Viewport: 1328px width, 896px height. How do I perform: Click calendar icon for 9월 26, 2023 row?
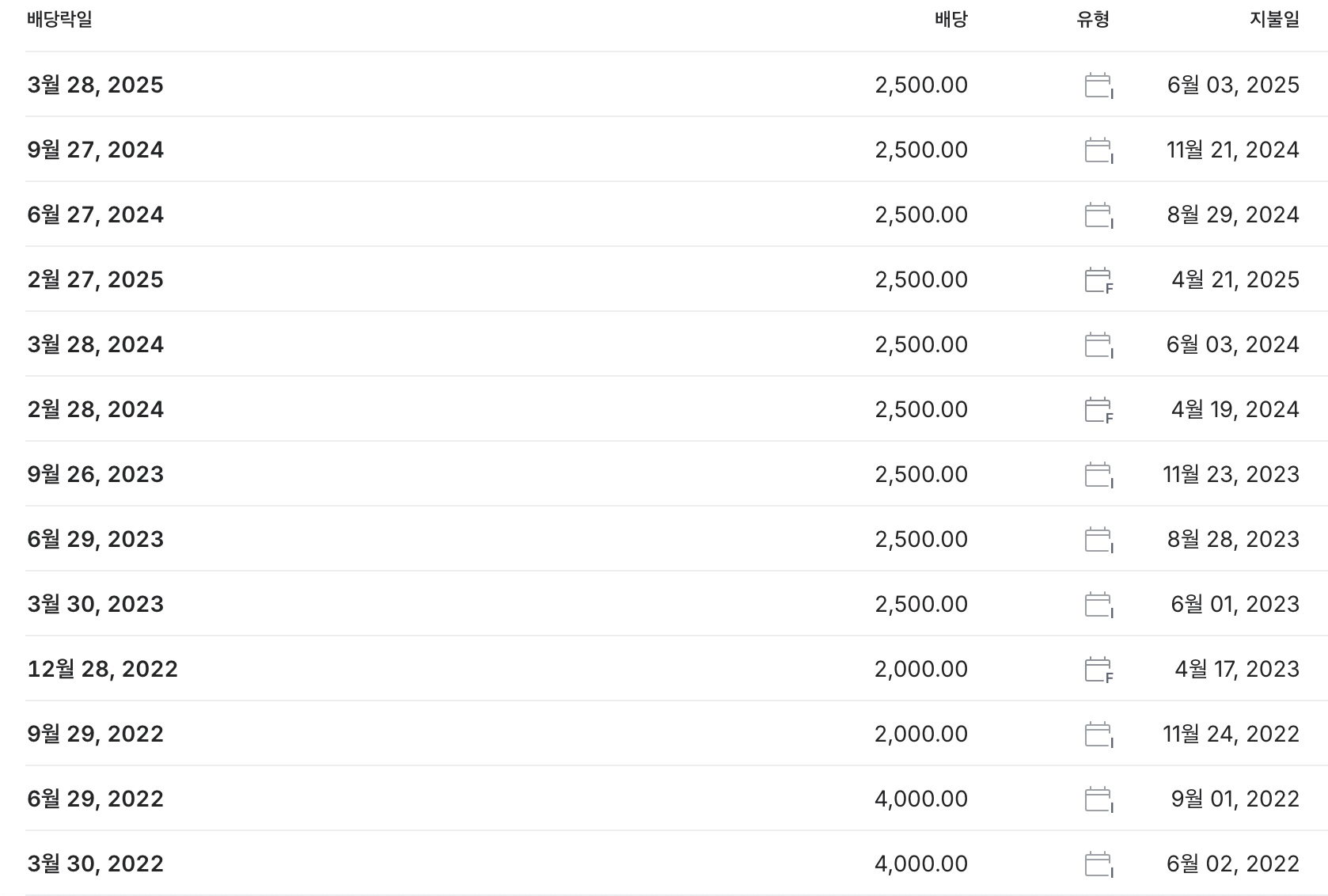[x=1098, y=475]
